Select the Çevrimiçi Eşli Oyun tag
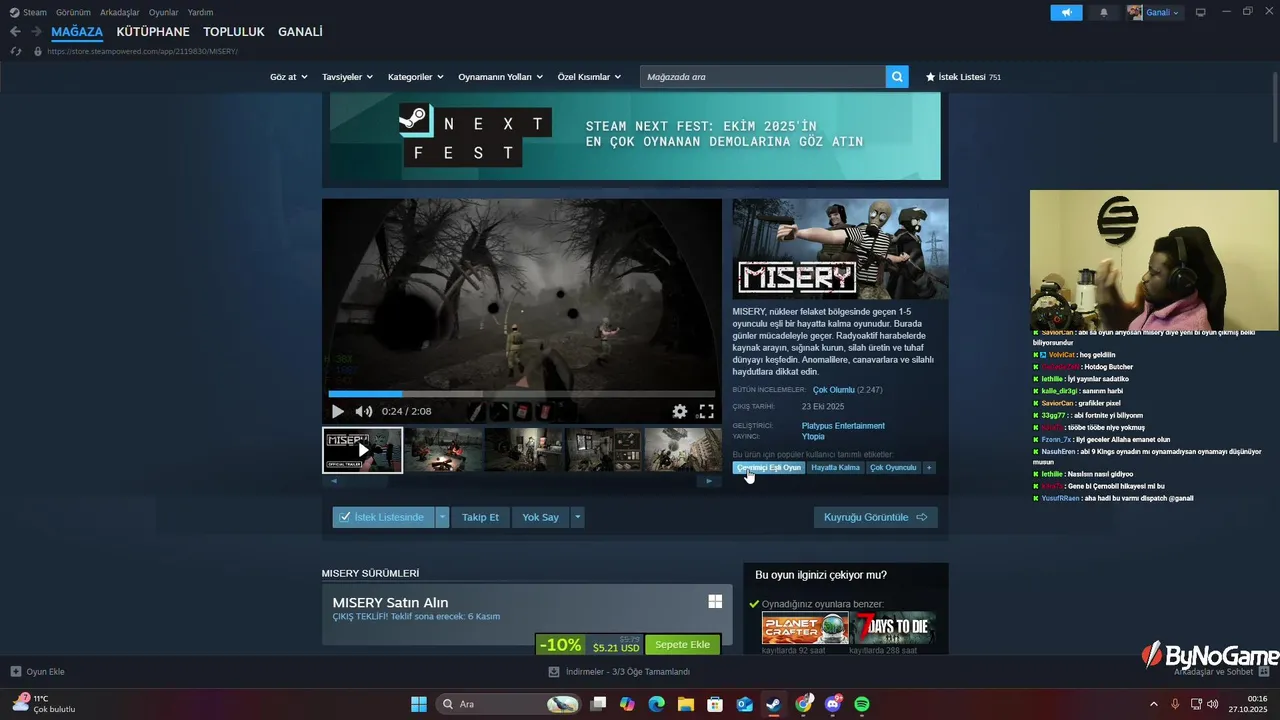1280x720 pixels. (769, 467)
